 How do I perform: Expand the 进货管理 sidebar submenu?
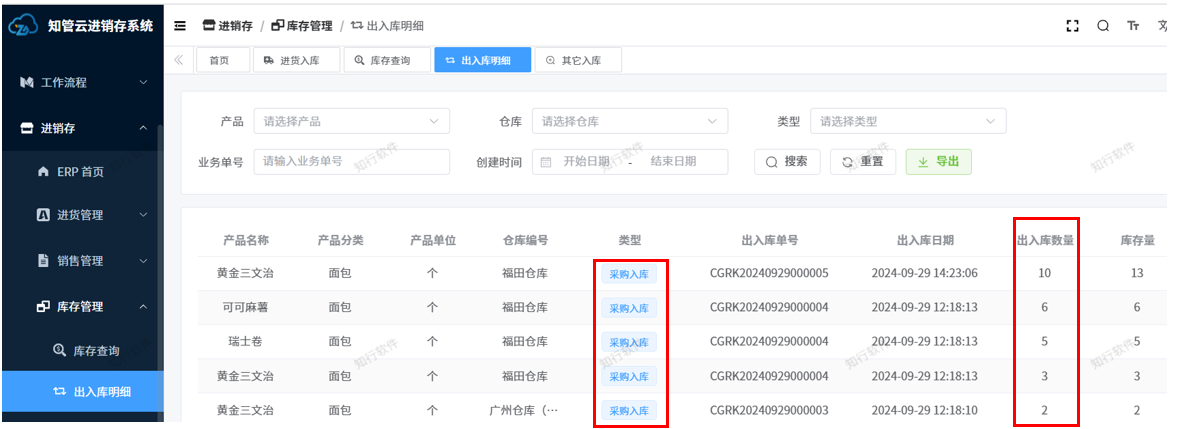(x=80, y=215)
